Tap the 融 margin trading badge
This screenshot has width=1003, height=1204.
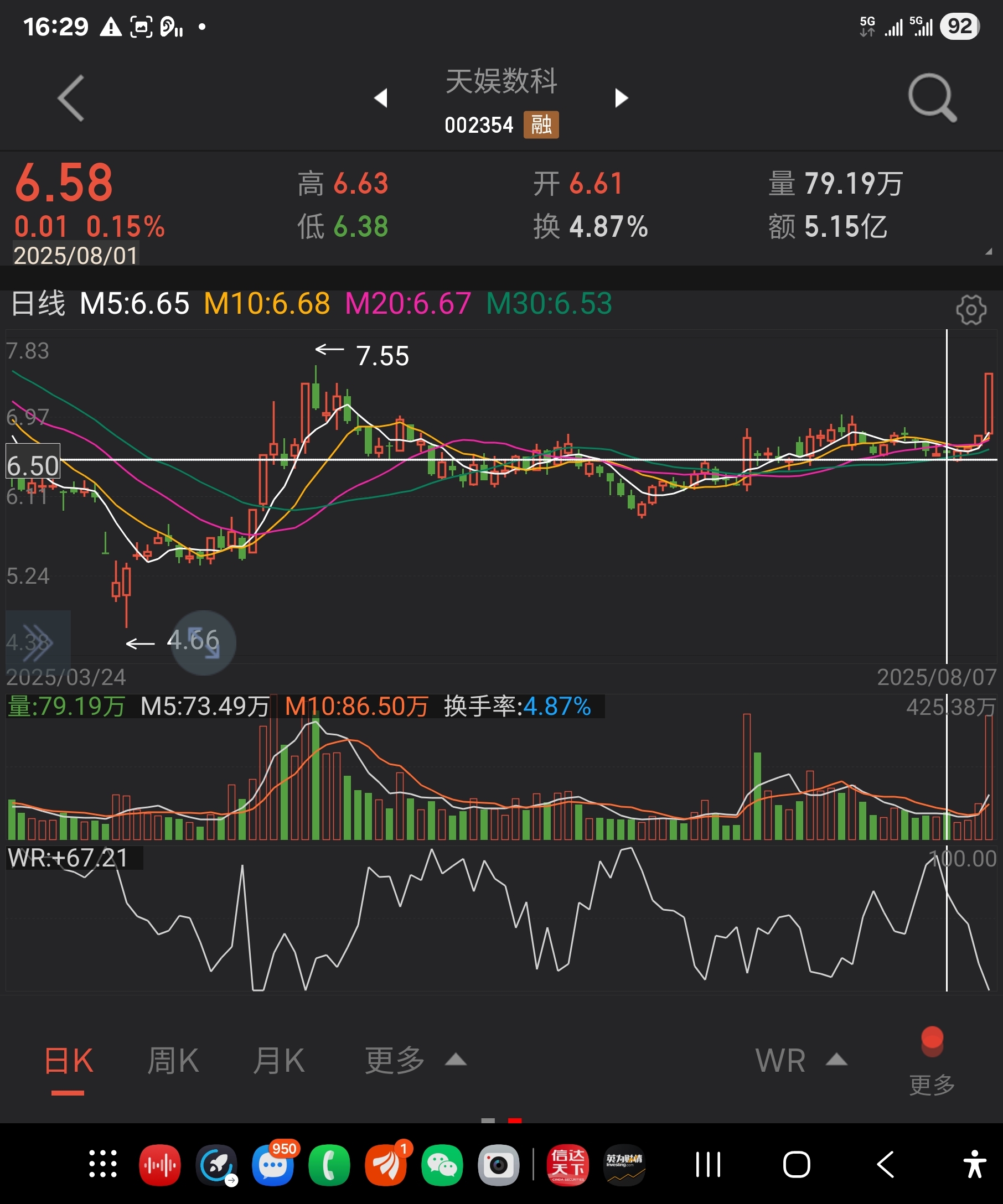[541, 124]
